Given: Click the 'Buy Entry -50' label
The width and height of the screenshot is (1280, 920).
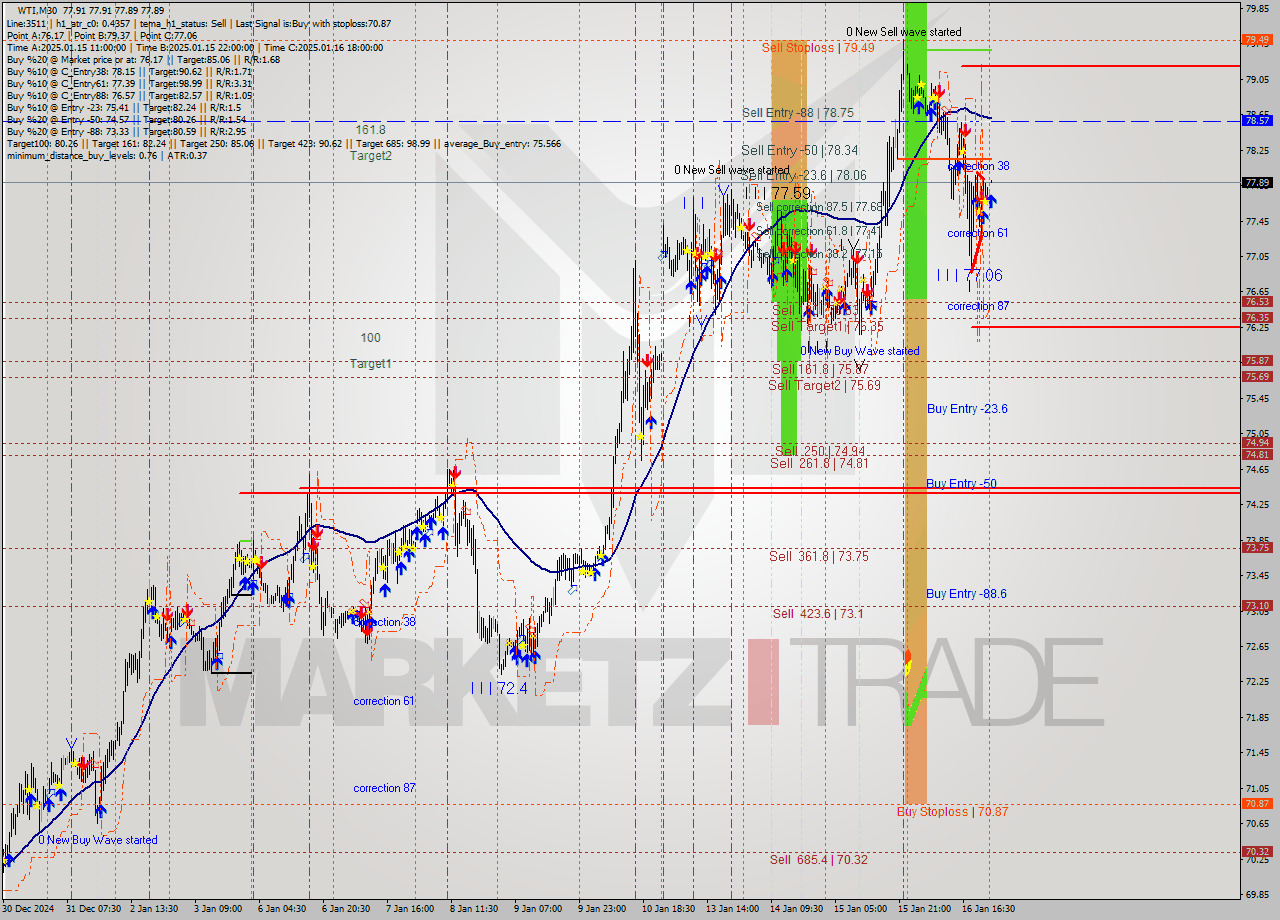Looking at the screenshot, I should [960, 483].
